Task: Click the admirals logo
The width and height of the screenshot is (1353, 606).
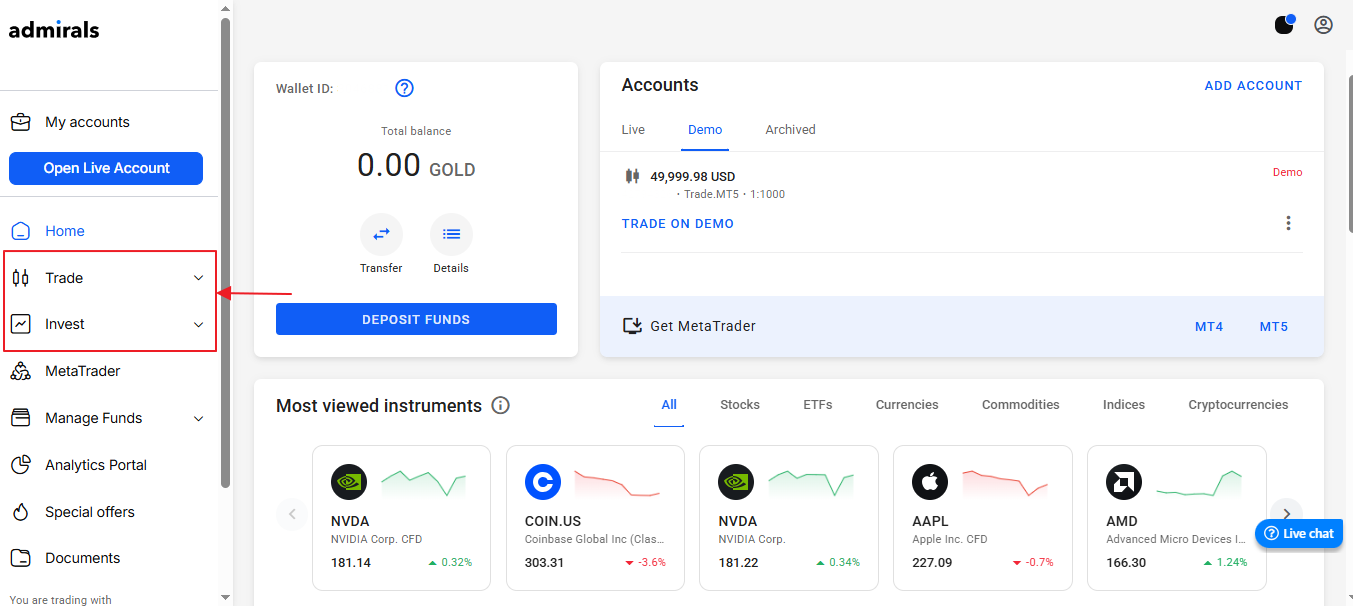Action: (x=54, y=30)
